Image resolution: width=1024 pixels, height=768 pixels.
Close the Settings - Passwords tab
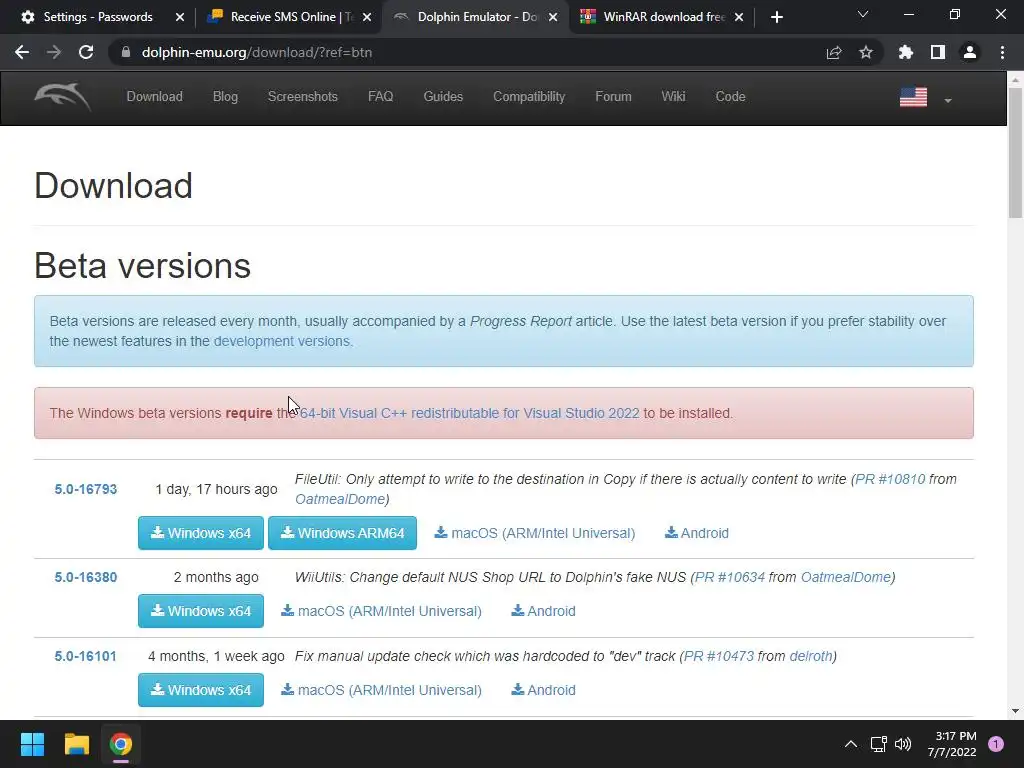(180, 17)
